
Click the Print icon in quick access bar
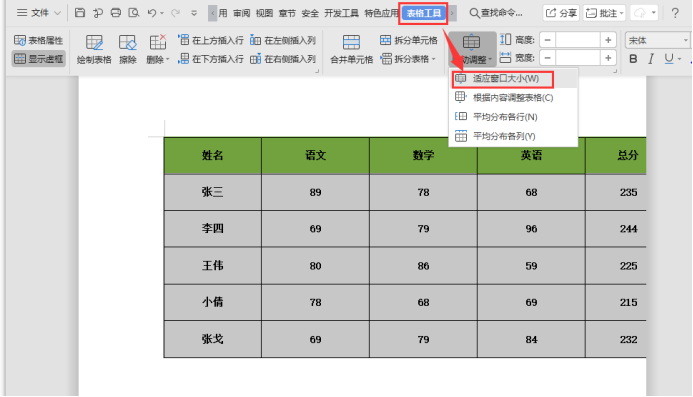click(116, 13)
